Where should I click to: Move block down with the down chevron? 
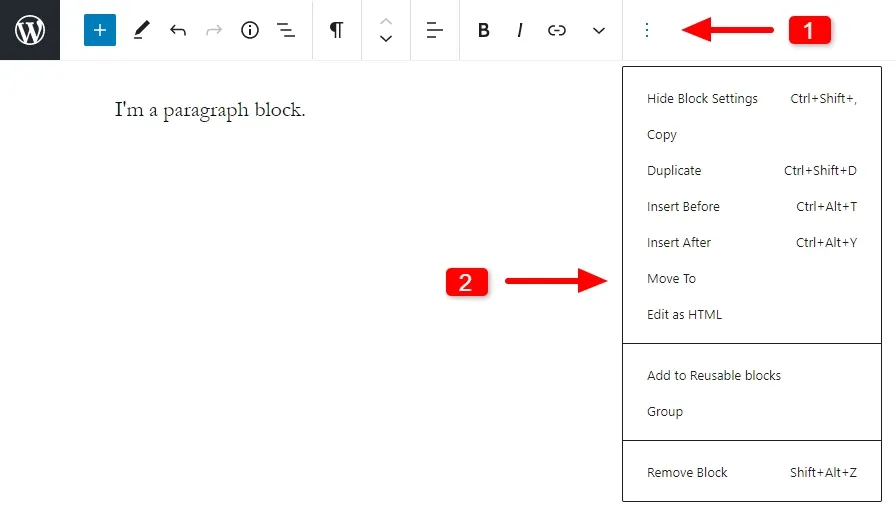click(386, 40)
